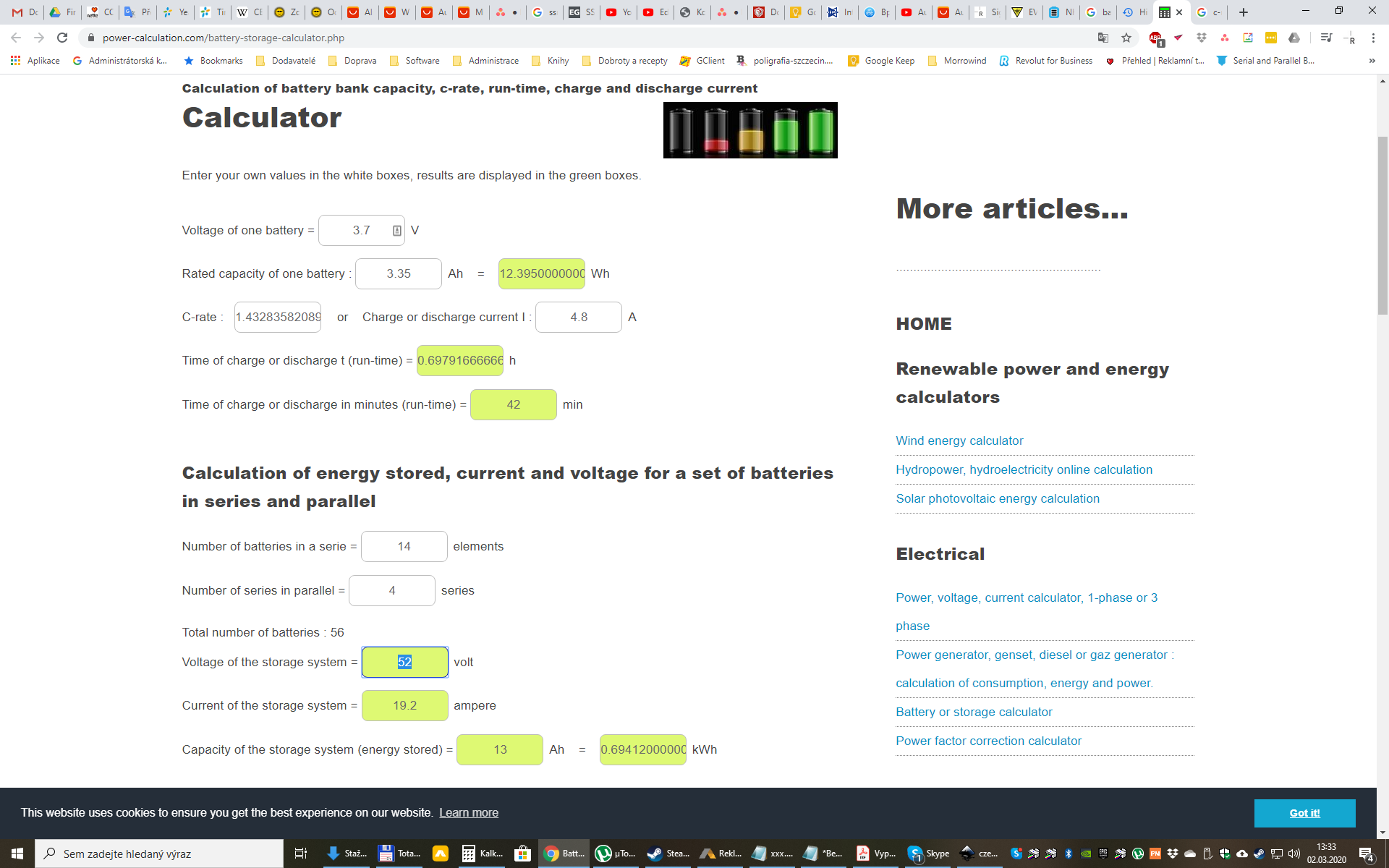The image size is (1389, 868).
Task: Click the Adblock Plus extension icon
Action: click(1155, 38)
